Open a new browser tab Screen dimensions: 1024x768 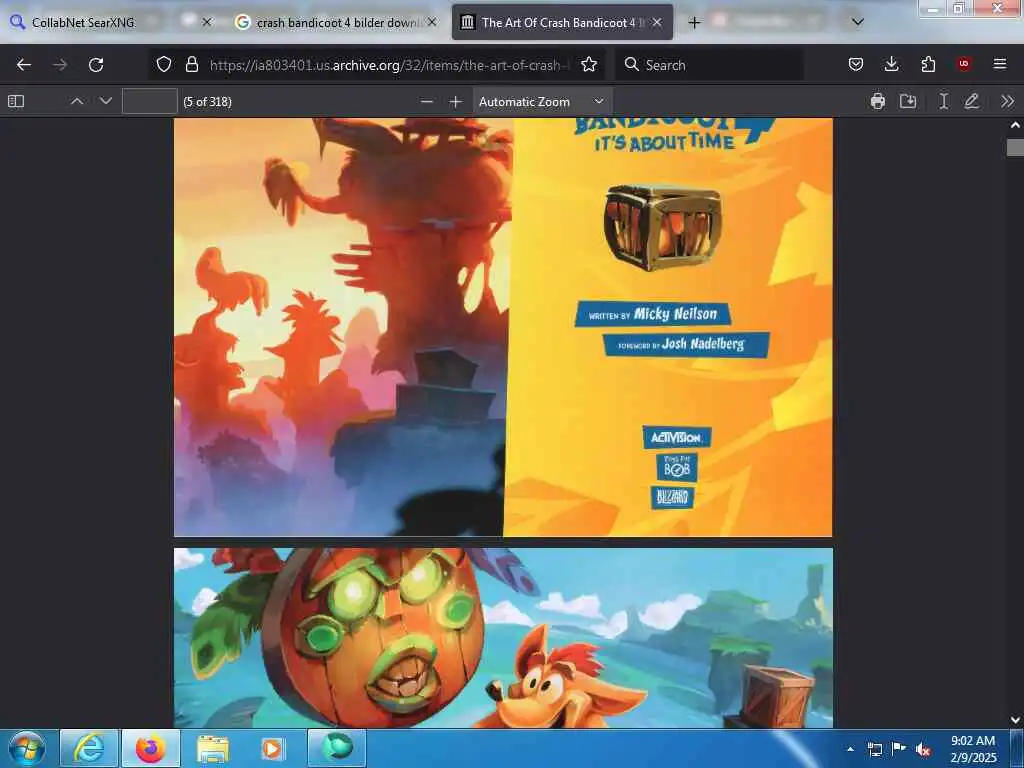694,22
